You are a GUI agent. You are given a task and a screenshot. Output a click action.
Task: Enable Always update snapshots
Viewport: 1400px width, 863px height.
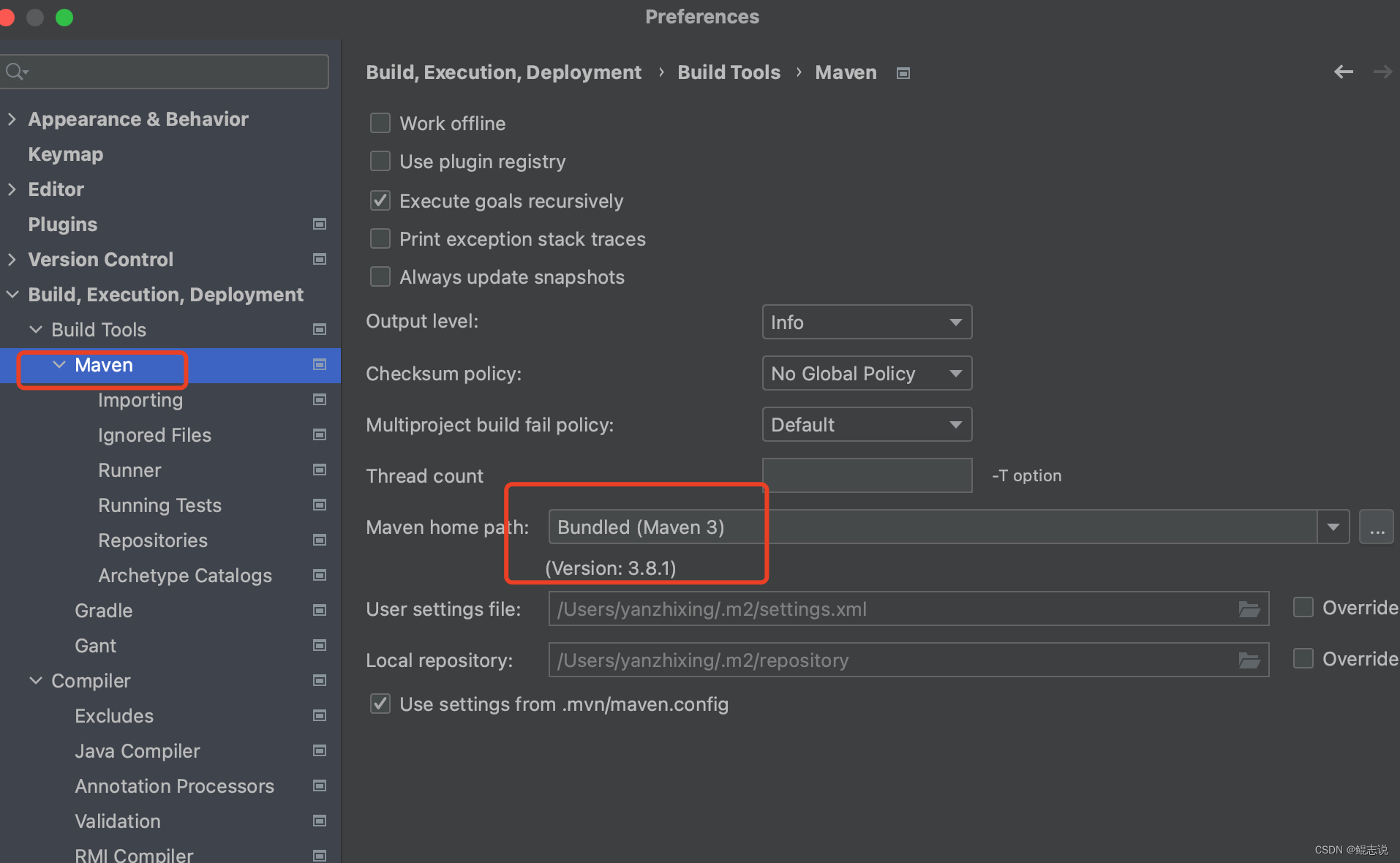380,276
